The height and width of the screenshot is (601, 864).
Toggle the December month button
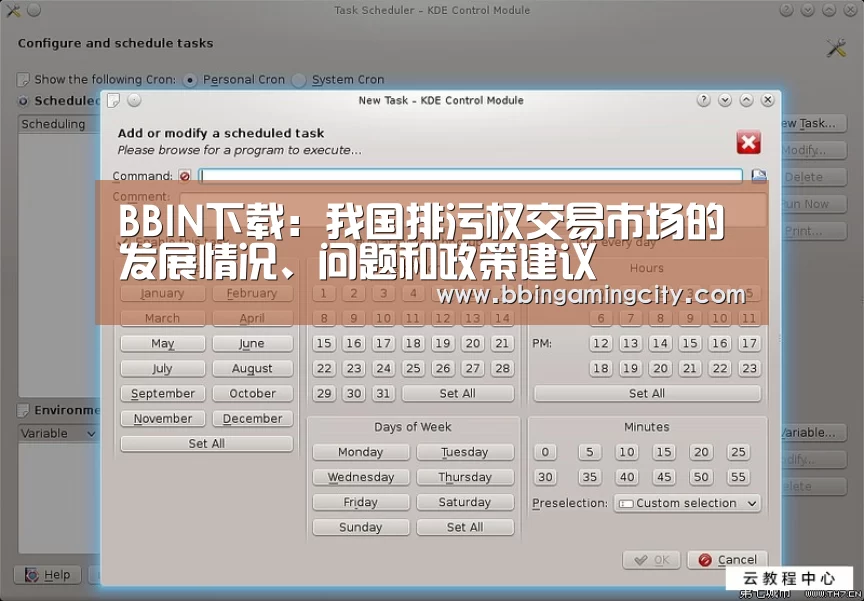pyautogui.click(x=252, y=419)
